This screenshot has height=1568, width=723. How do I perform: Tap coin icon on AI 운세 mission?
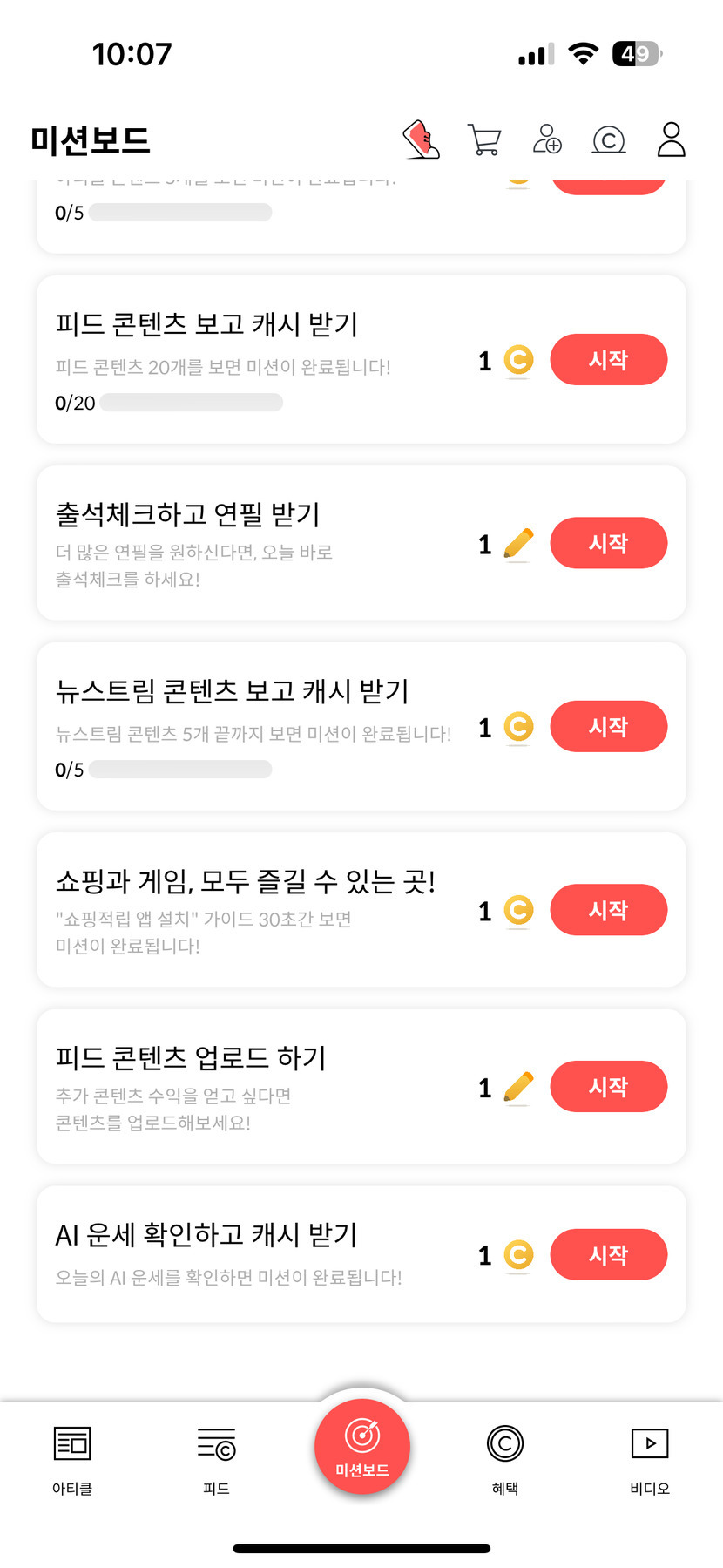pyautogui.click(x=518, y=1255)
